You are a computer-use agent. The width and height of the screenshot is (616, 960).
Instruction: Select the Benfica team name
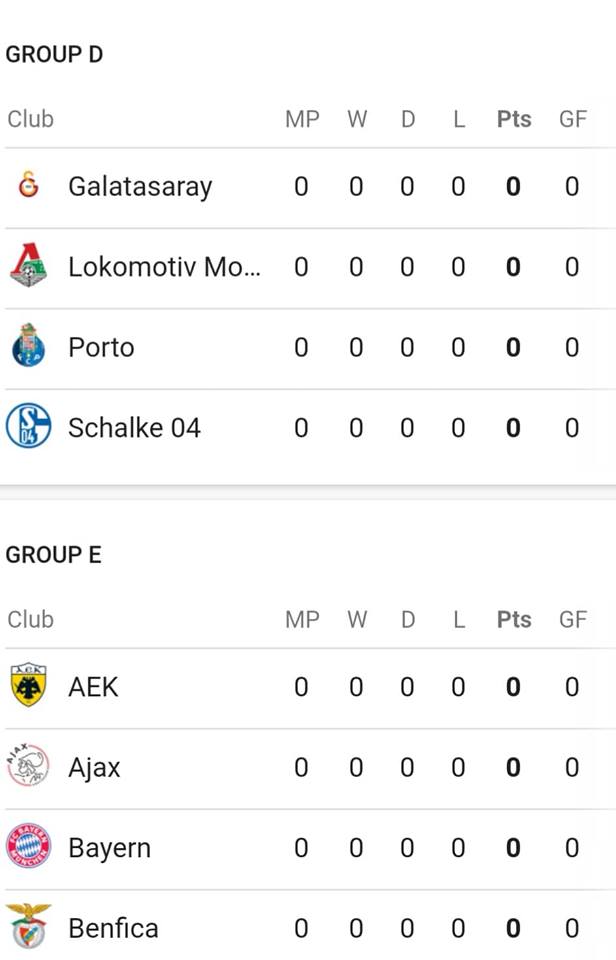tap(113, 928)
